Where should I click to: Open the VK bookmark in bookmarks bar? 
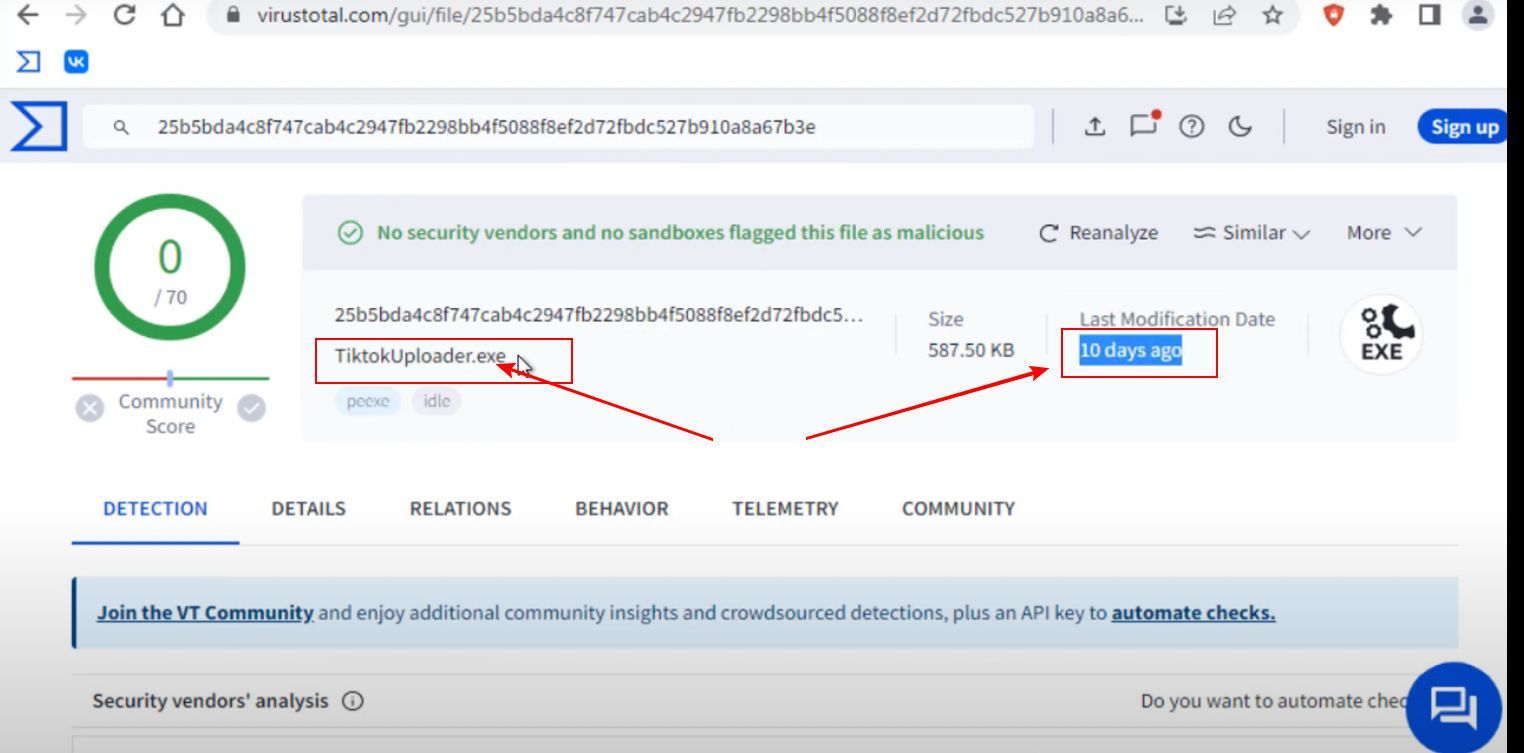pos(76,62)
